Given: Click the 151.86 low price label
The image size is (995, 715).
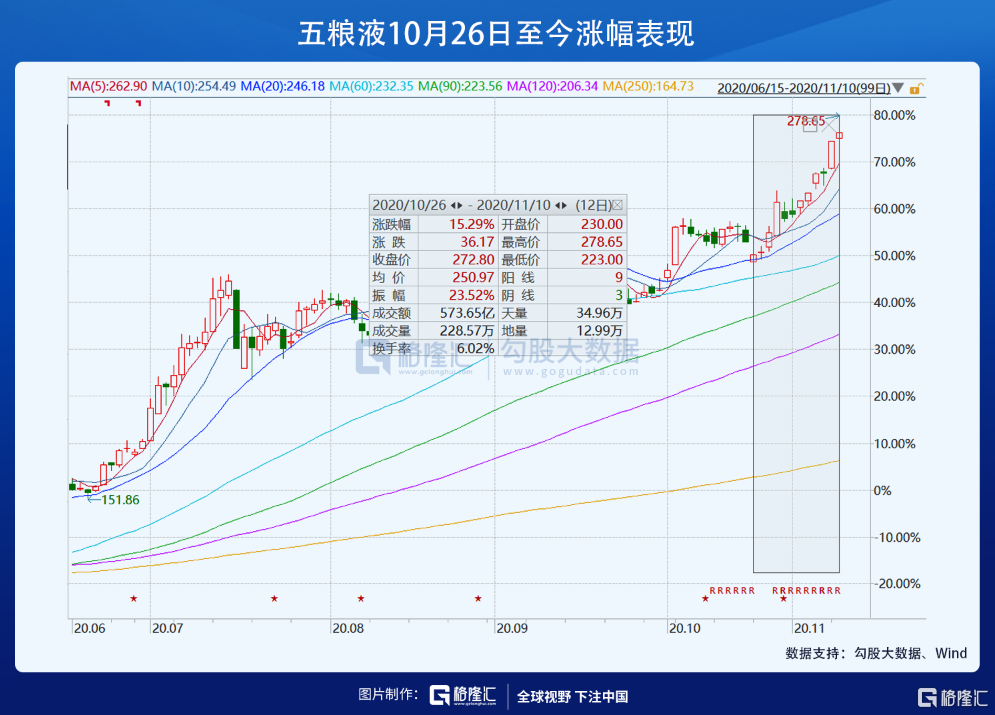Looking at the screenshot, I should point(118,500).
